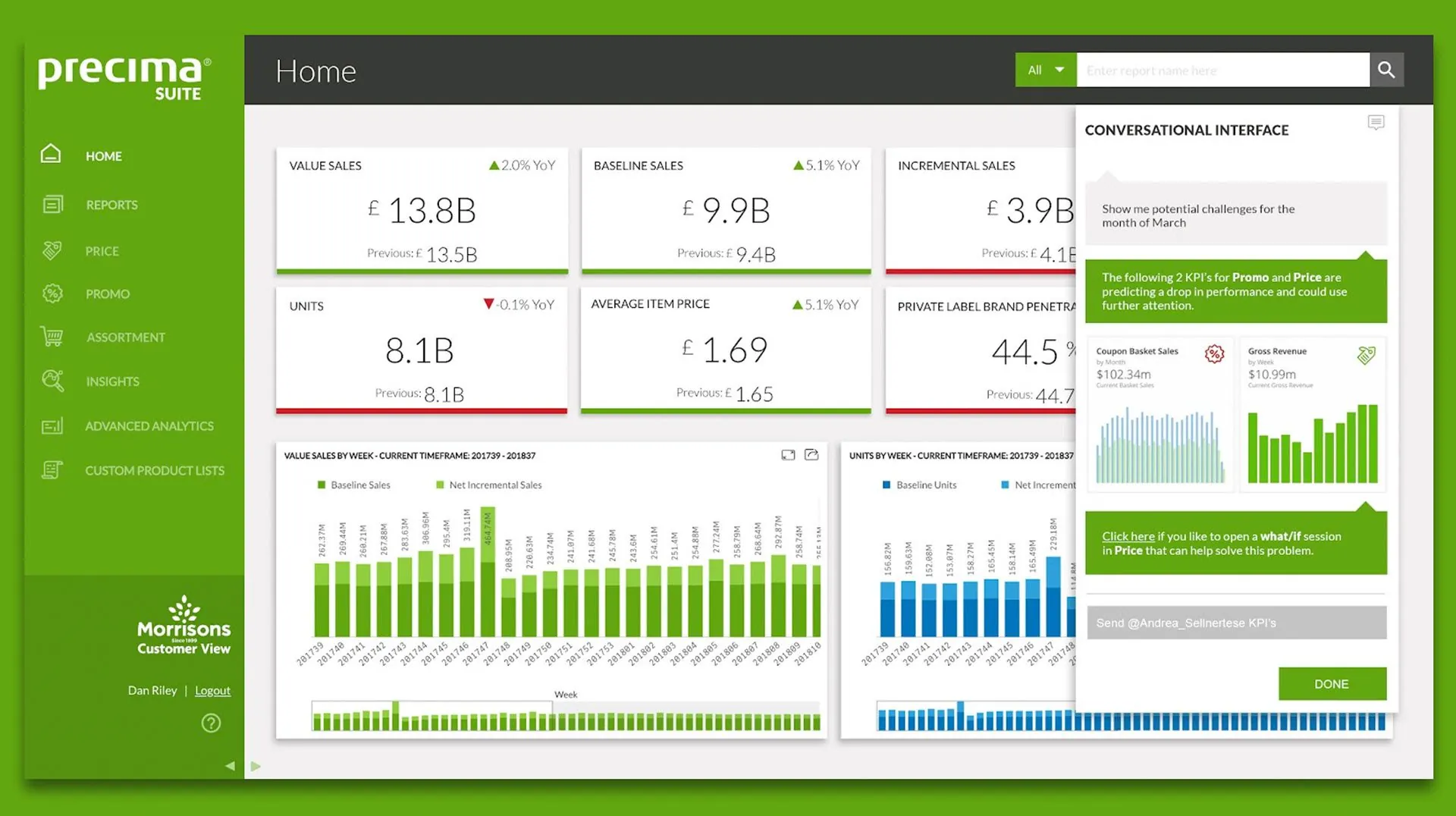This screenshot has height=816, width=1456.
Task: Open the Reports menu item
Action: (x=111, y=205)
